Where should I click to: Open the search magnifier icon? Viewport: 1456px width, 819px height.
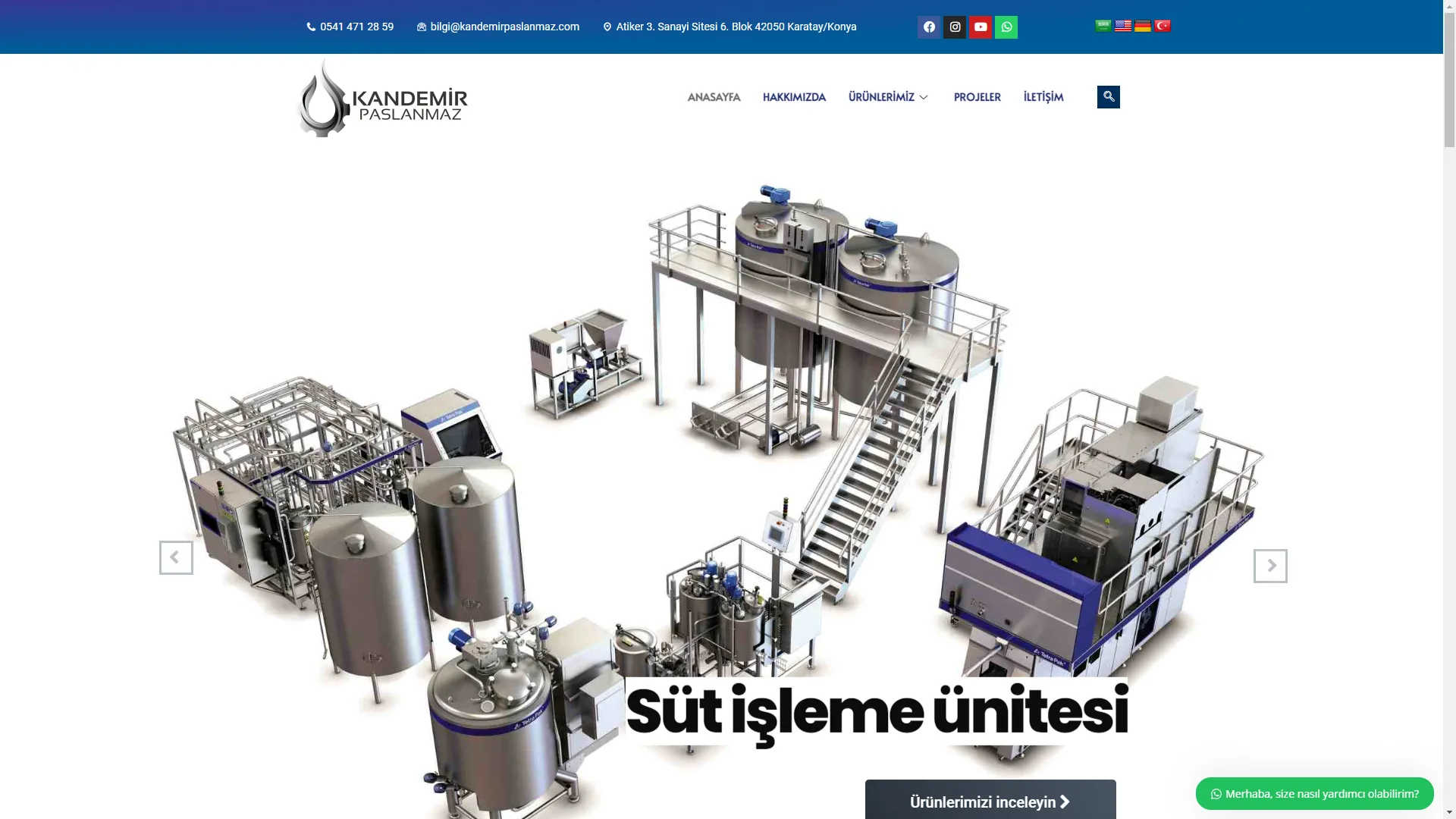(x=1109, y=97)
